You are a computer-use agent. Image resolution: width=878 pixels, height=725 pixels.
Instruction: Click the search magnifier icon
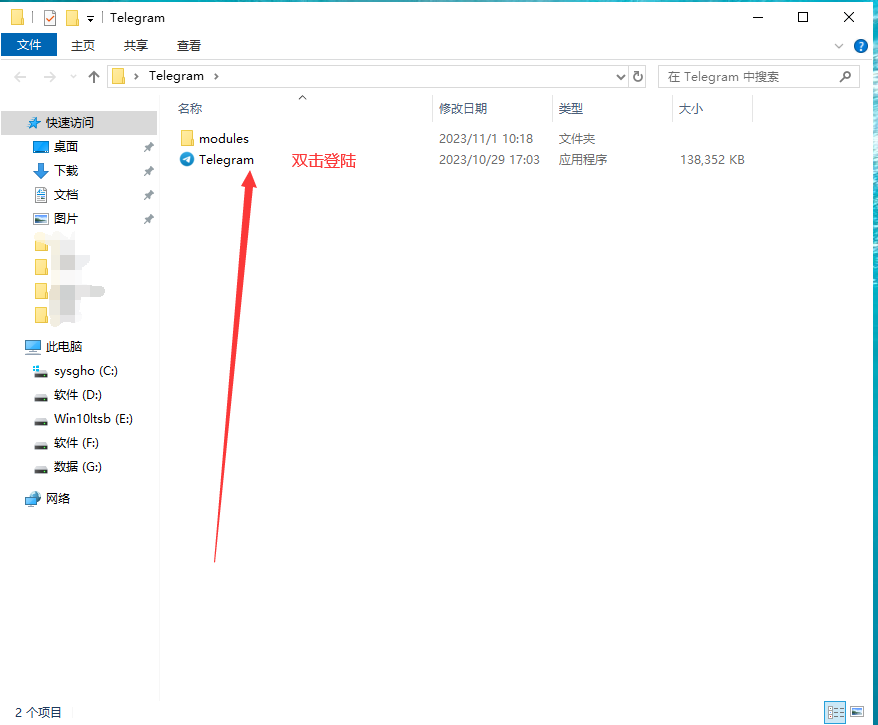846,76
